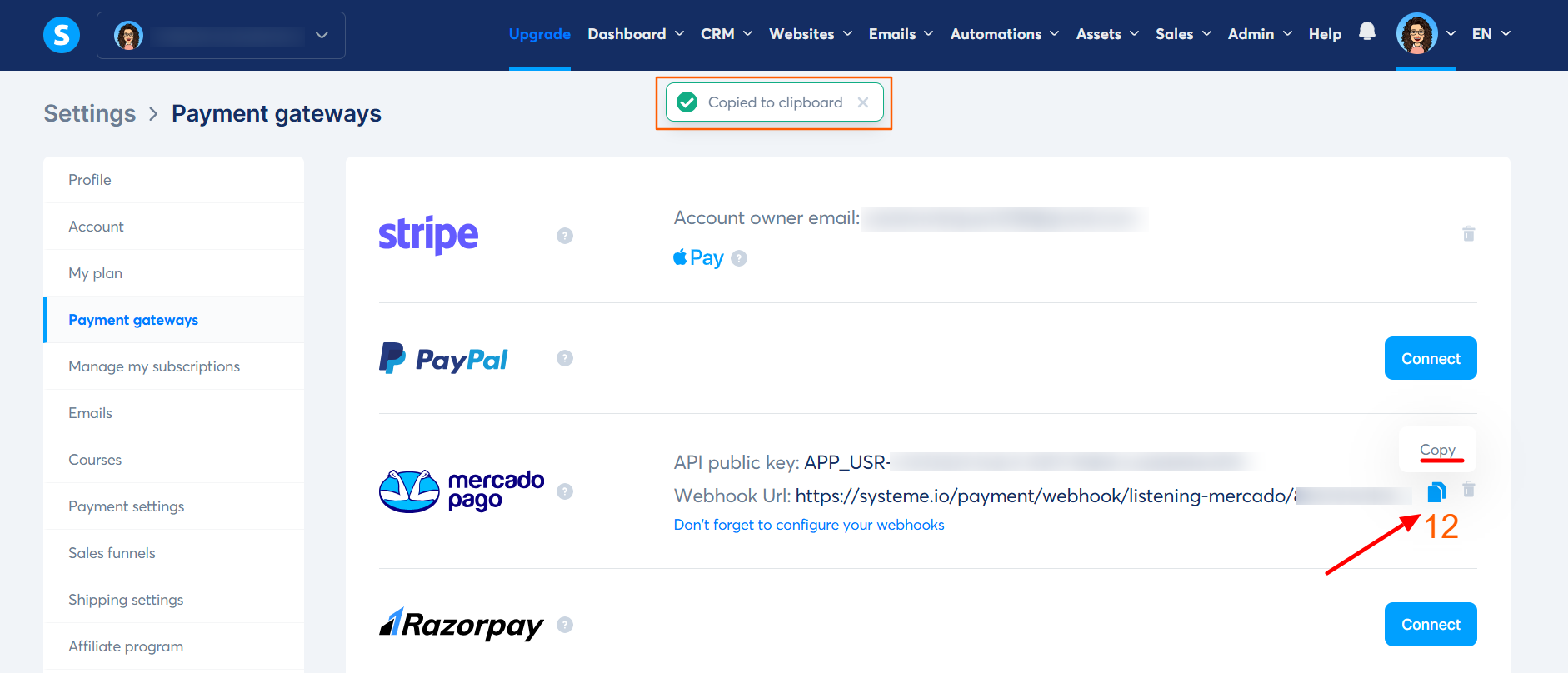Image resolution: width=1568 pixels, height=673 pixels.
Task: Open the Sales funnels settings
Action: (173, 553)
